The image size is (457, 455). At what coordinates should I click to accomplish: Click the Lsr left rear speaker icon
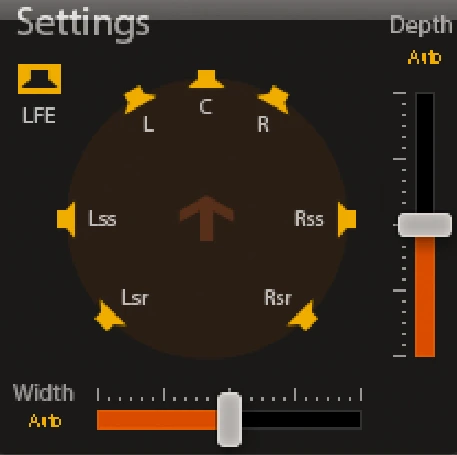(109, 316)
